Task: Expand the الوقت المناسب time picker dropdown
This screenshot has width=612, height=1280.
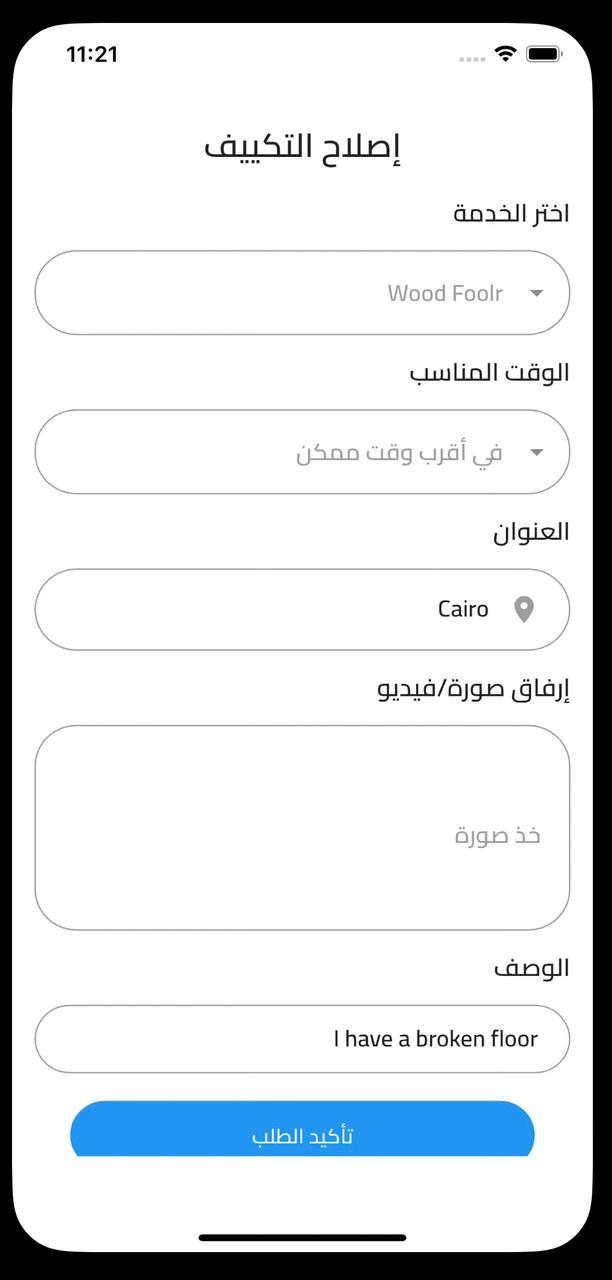Action: coord(302,452)
